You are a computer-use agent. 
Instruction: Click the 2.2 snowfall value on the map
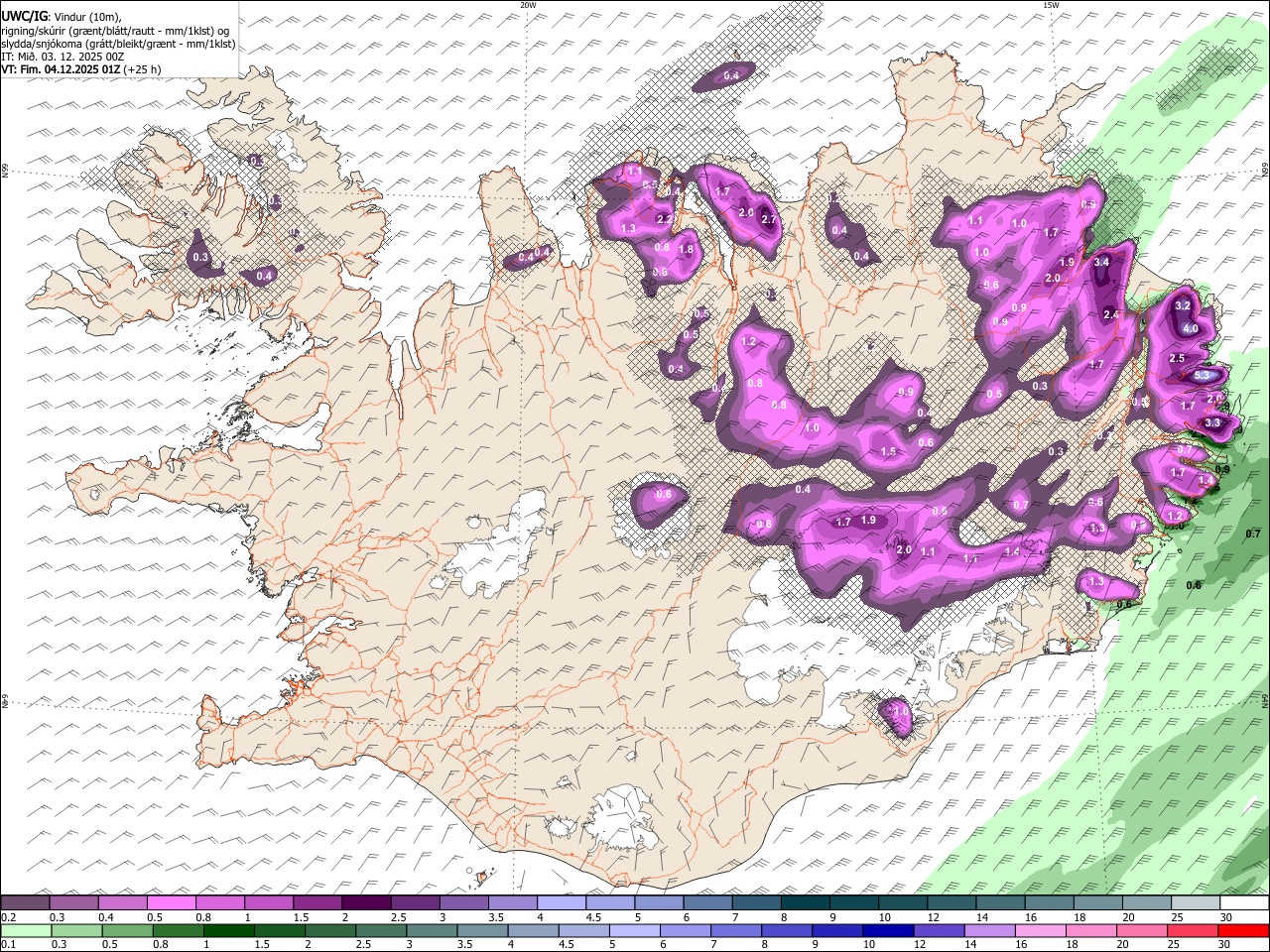coord(665,220)
